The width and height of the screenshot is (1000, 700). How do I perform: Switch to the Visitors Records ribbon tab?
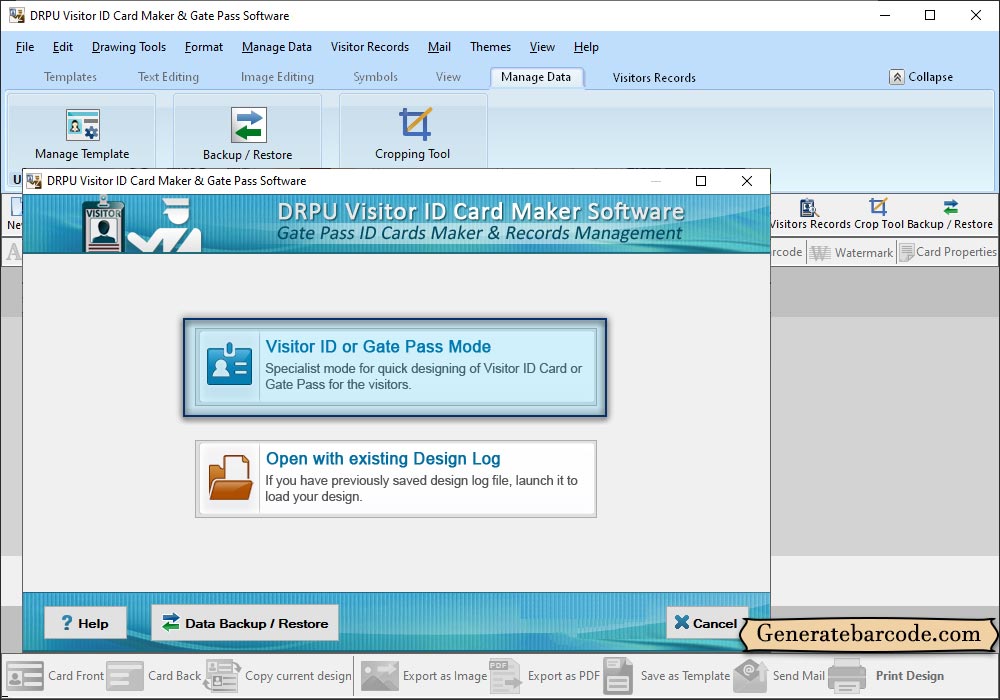(654, 78)
